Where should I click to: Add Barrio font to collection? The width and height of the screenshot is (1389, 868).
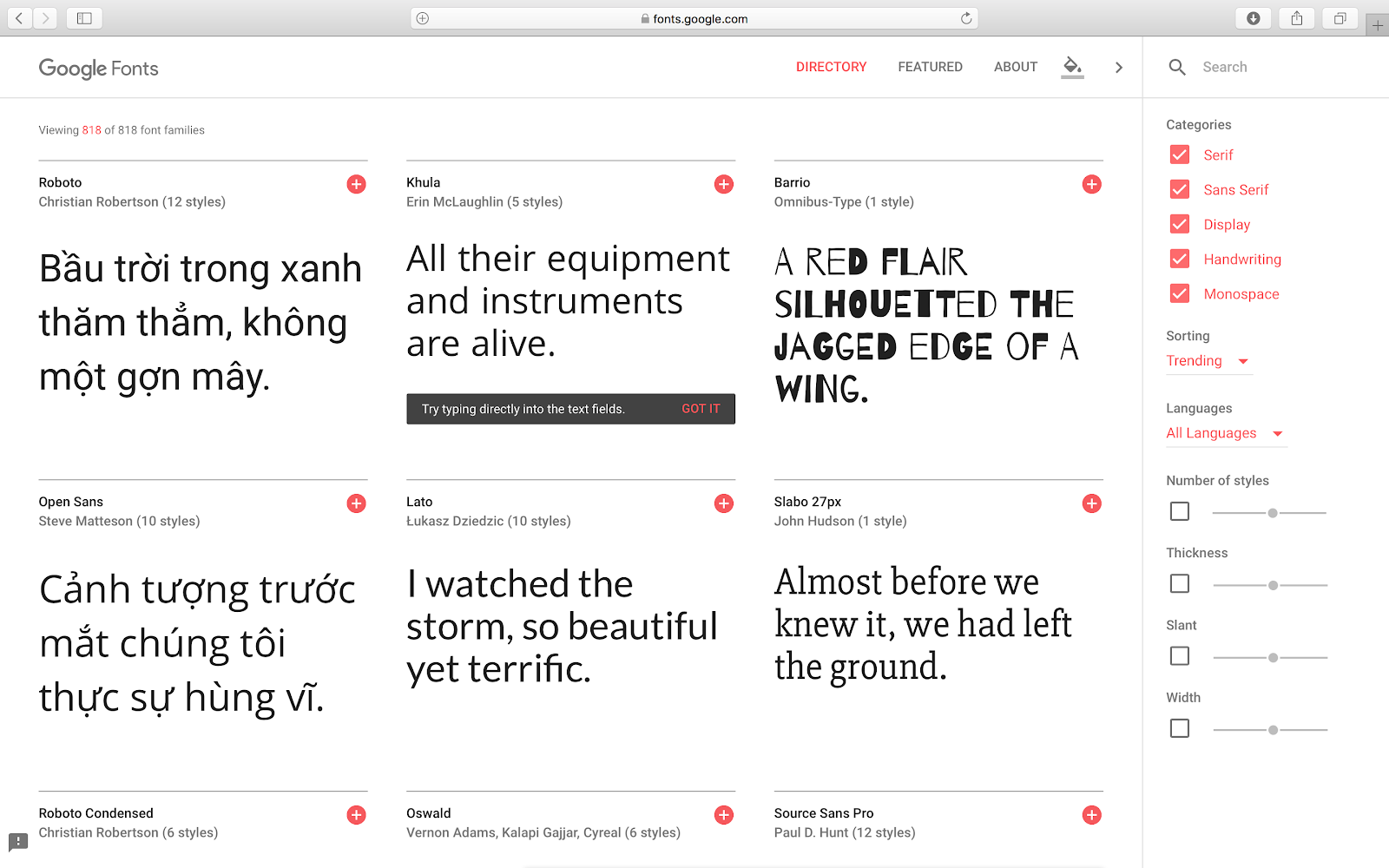[x=1092, y=184]
